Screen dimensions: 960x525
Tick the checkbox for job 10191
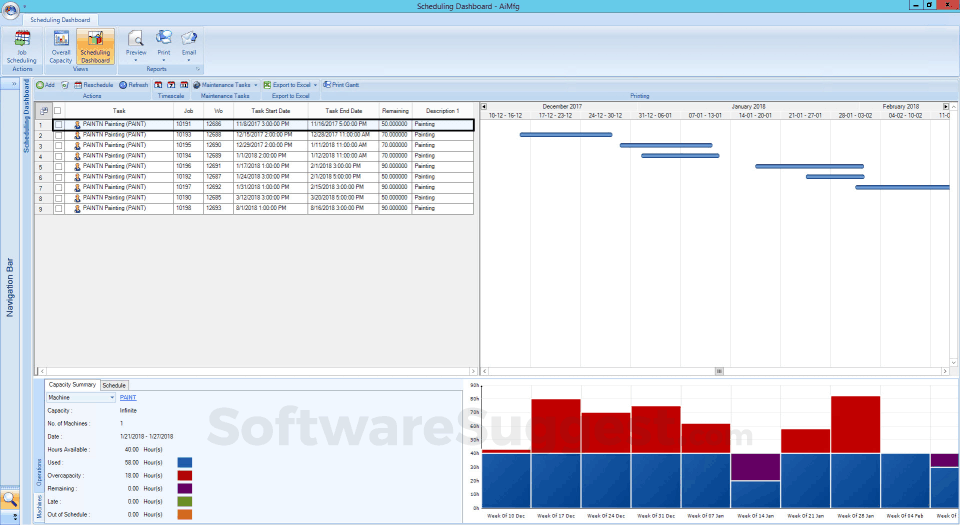pos(58,125)
